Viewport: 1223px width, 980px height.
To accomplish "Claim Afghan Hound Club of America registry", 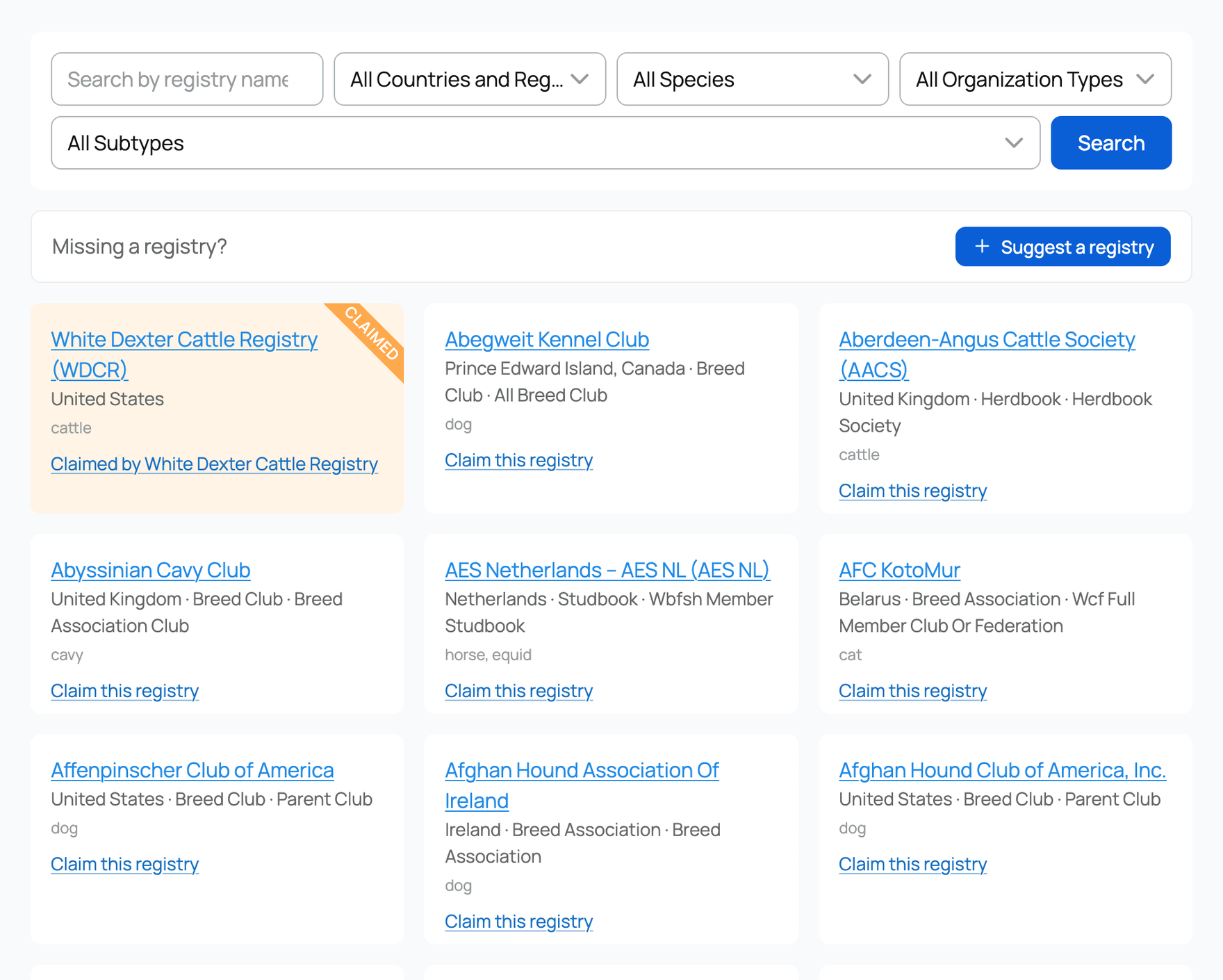I will 912,864.
